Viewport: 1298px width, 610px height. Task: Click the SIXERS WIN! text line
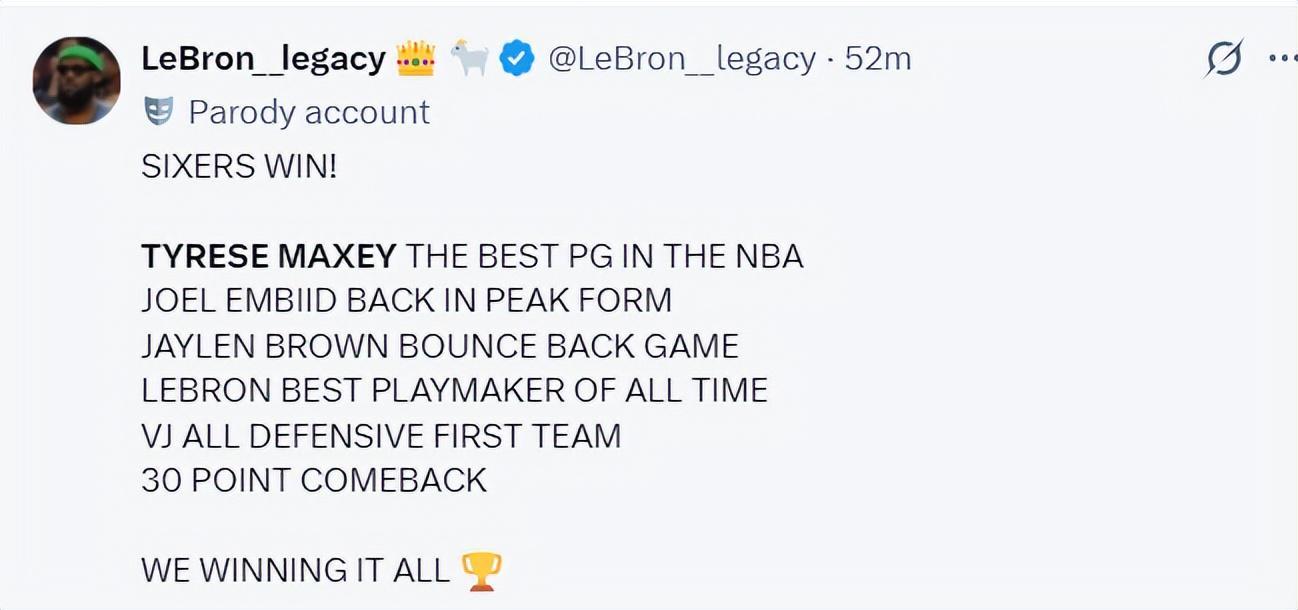(x=239, y=167)
